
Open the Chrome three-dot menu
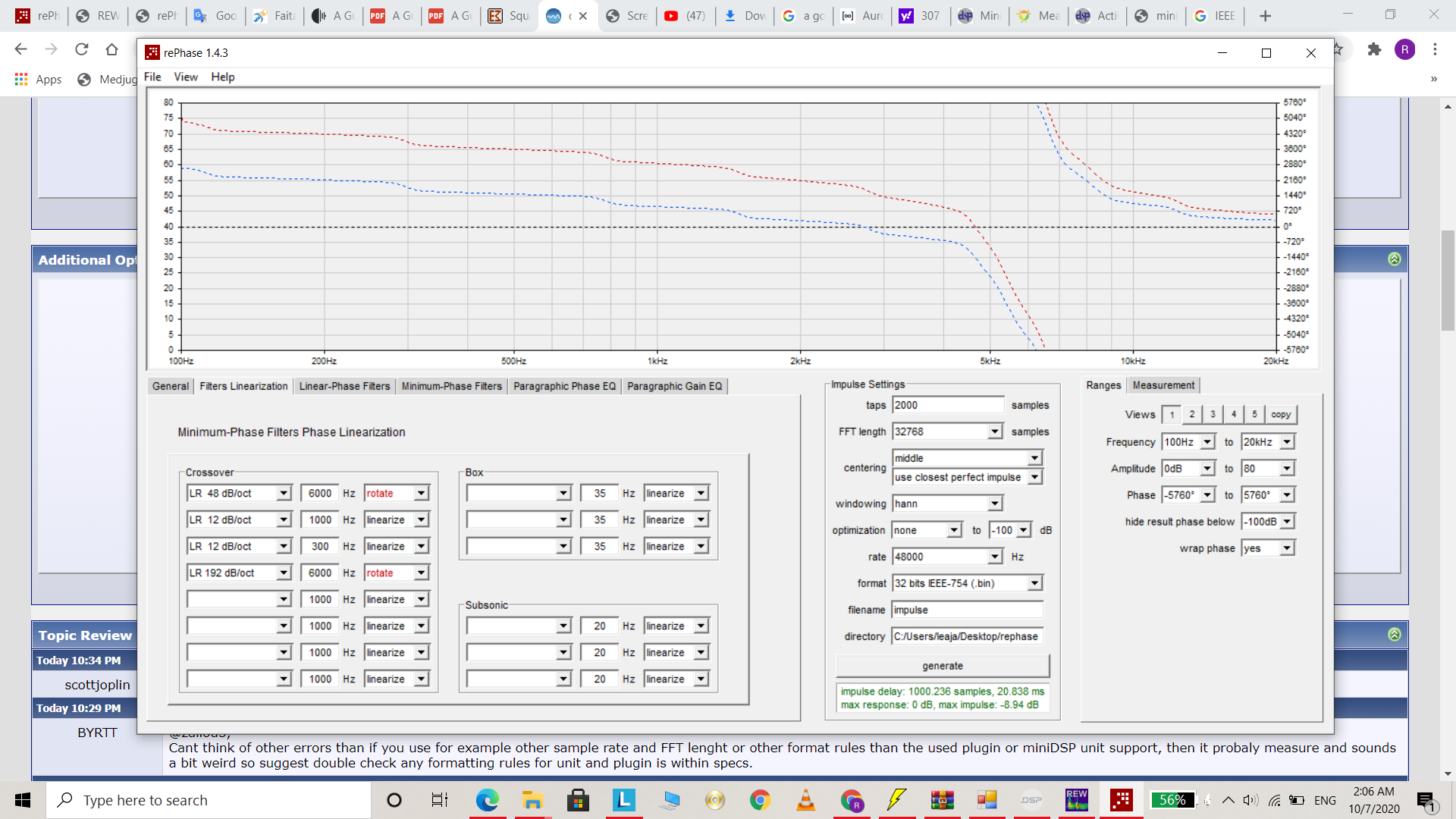1435,49
